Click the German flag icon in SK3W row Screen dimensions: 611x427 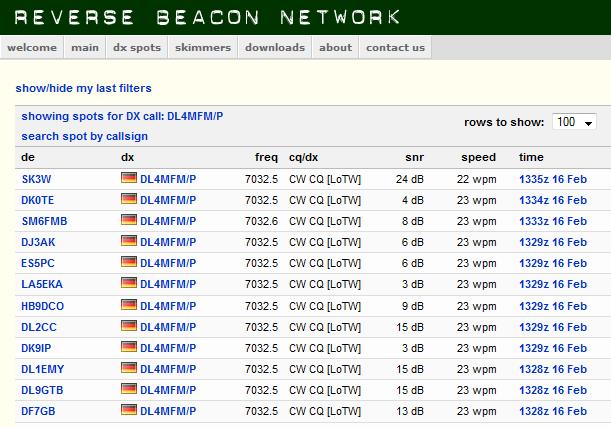[128, 178]
